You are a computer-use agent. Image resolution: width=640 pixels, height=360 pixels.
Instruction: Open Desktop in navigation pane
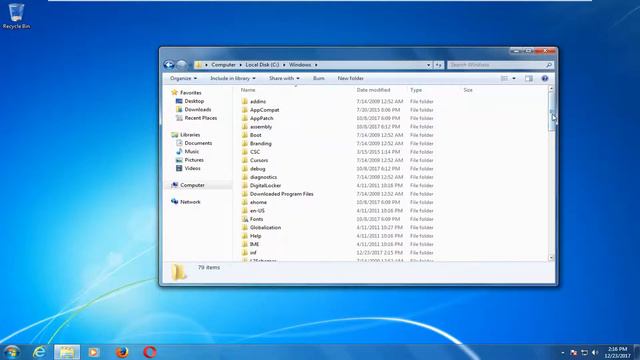pos(194,101)
